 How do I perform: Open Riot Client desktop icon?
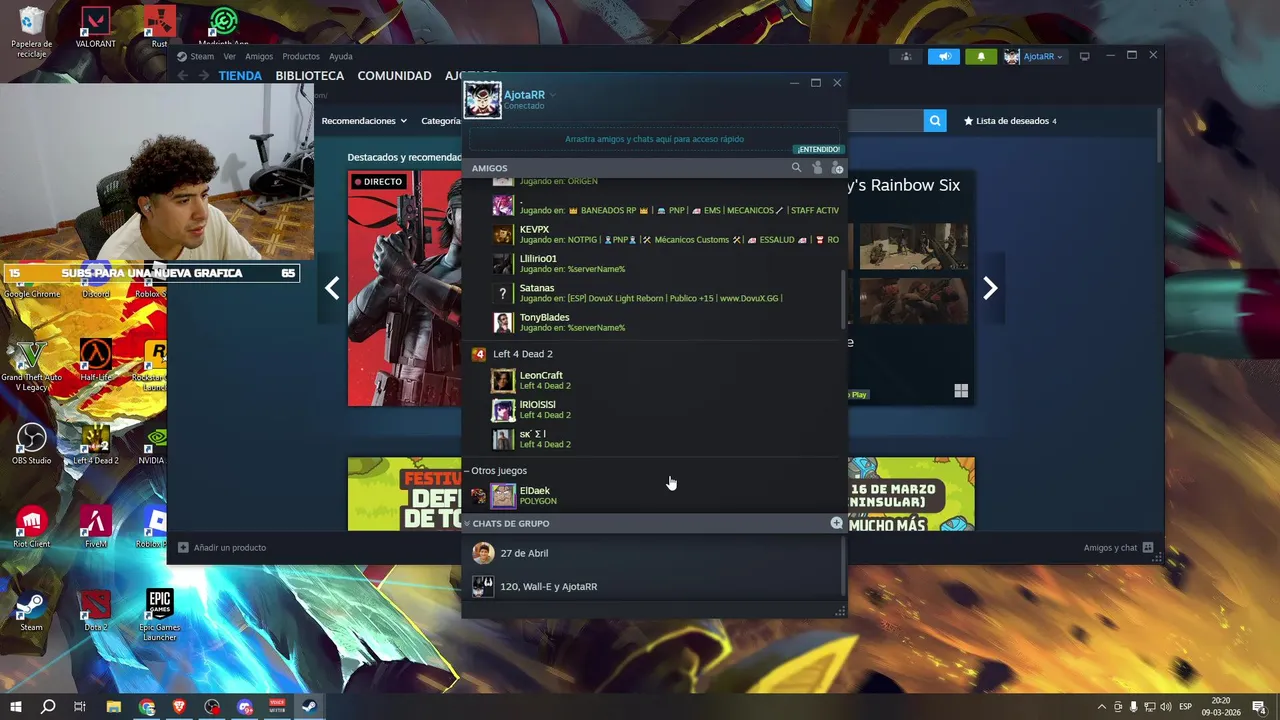click(x=31, y=527)
